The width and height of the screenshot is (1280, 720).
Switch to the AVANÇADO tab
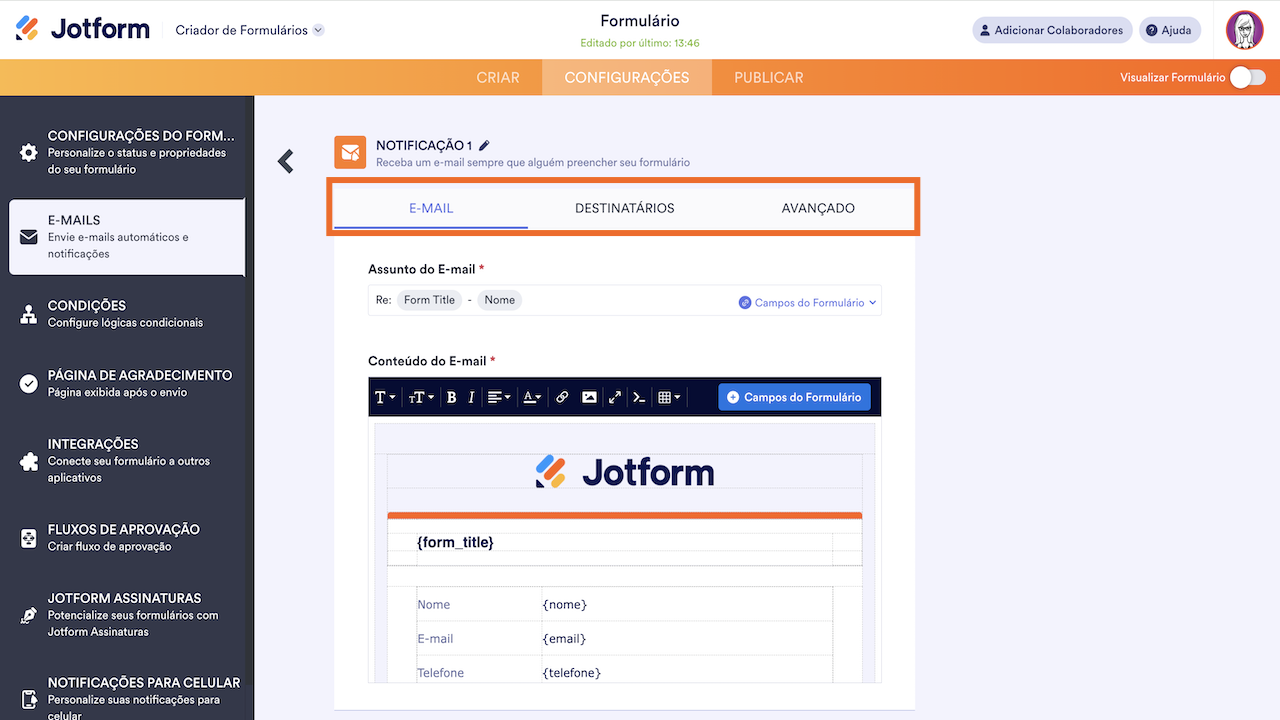(x=818, y=208)
